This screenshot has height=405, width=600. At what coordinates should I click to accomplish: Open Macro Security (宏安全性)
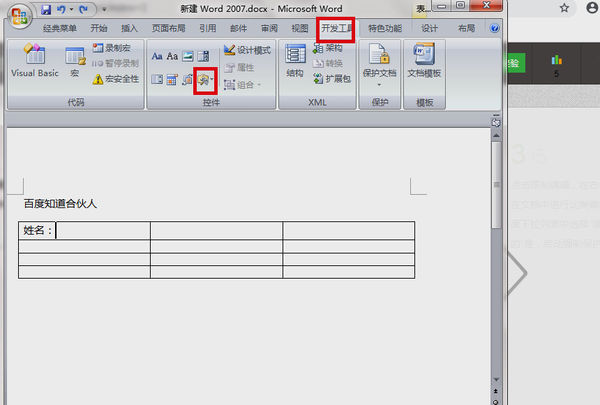pos(116,79)
